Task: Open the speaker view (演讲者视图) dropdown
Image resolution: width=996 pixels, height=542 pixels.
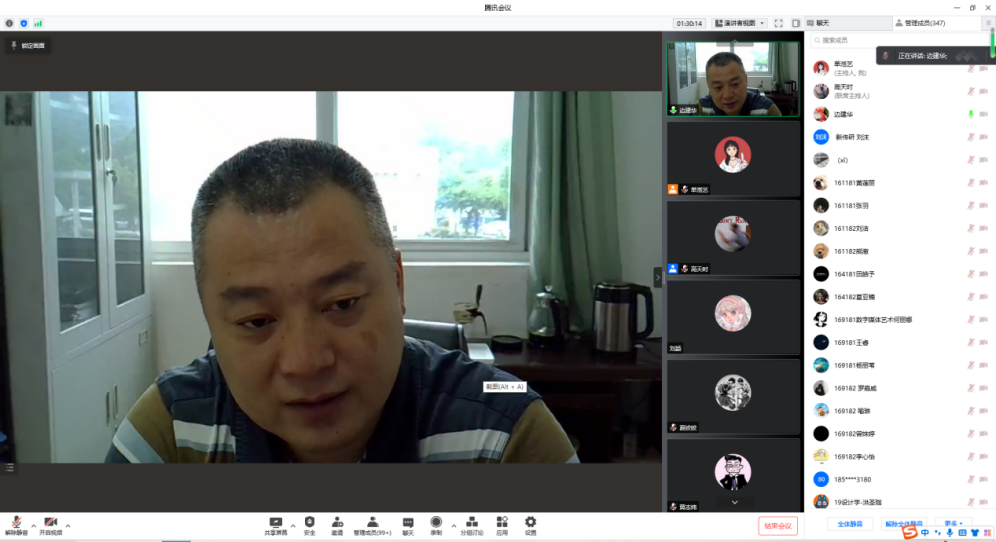Action: tap(739, 23)
